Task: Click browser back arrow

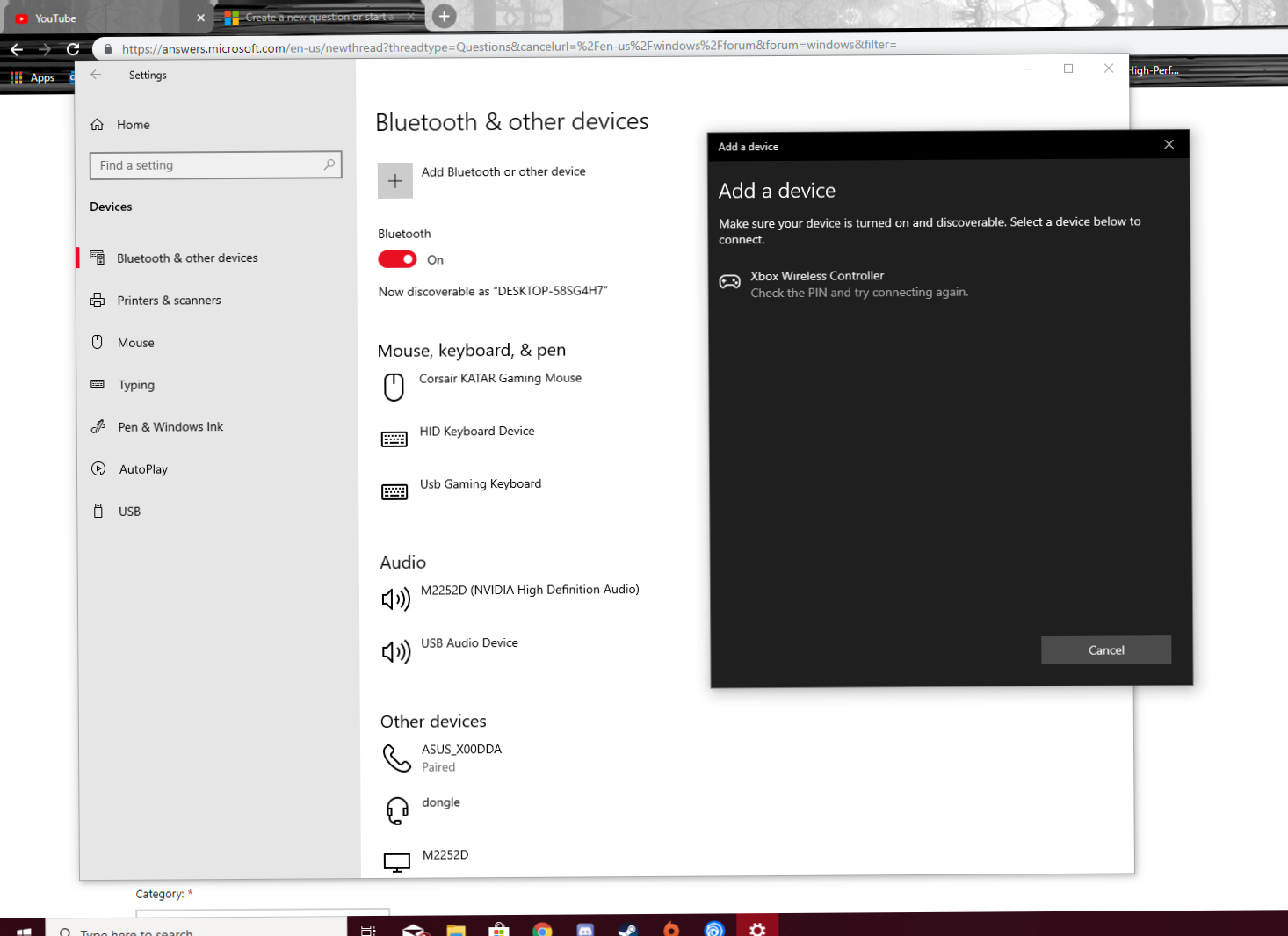Action: pyautogui.click(x=17, y=49)
